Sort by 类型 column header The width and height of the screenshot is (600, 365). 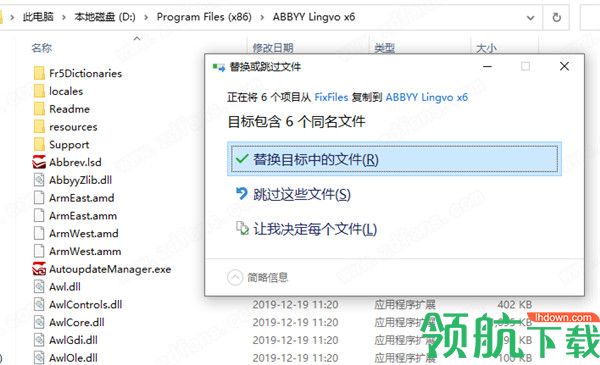[385, 48]
